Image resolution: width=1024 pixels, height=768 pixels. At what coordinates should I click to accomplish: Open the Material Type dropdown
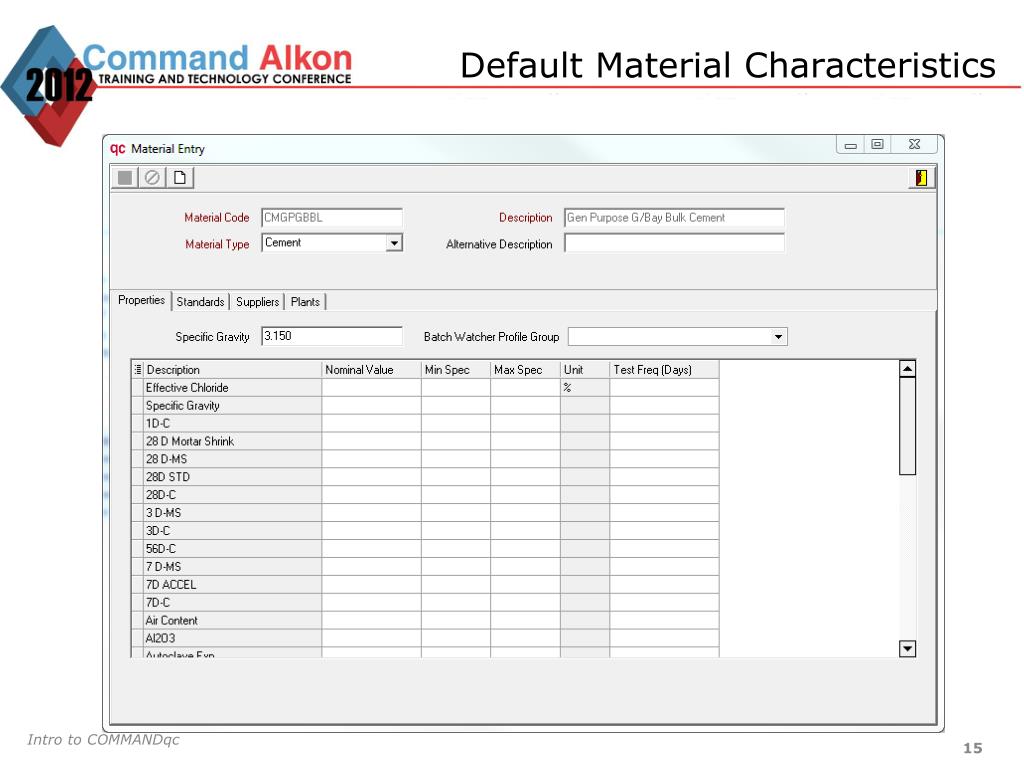coord(394,243)
